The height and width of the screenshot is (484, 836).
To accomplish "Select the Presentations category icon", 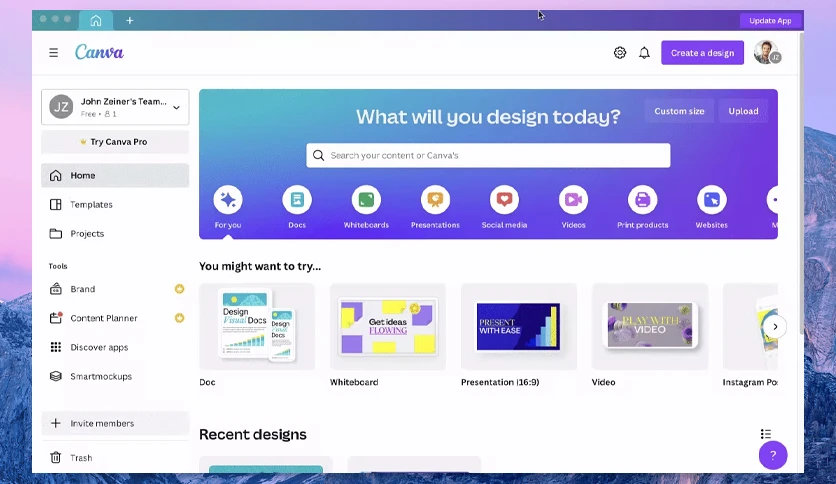I will pos(436,200).
